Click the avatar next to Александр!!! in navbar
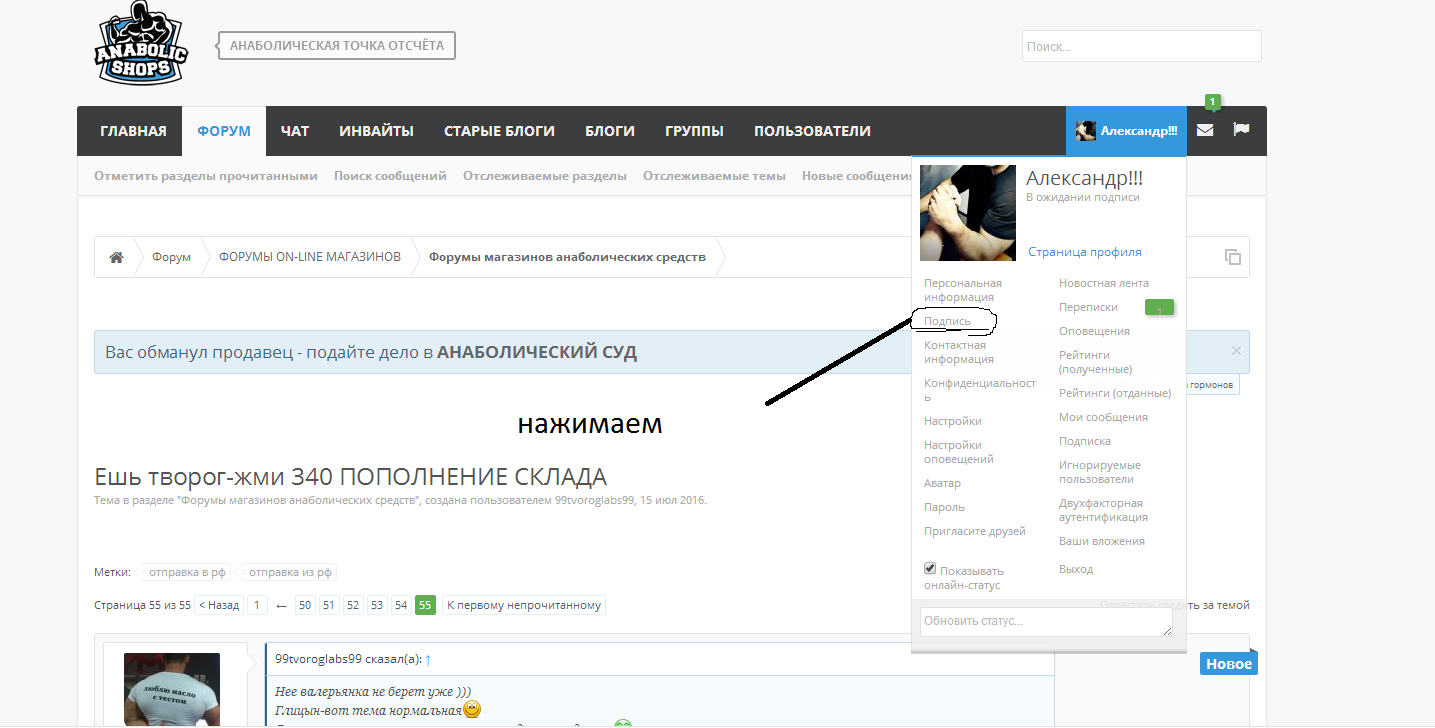The height and width of the screenshot is (728, 1435). pyautogui.click(x=1086, y=130)
